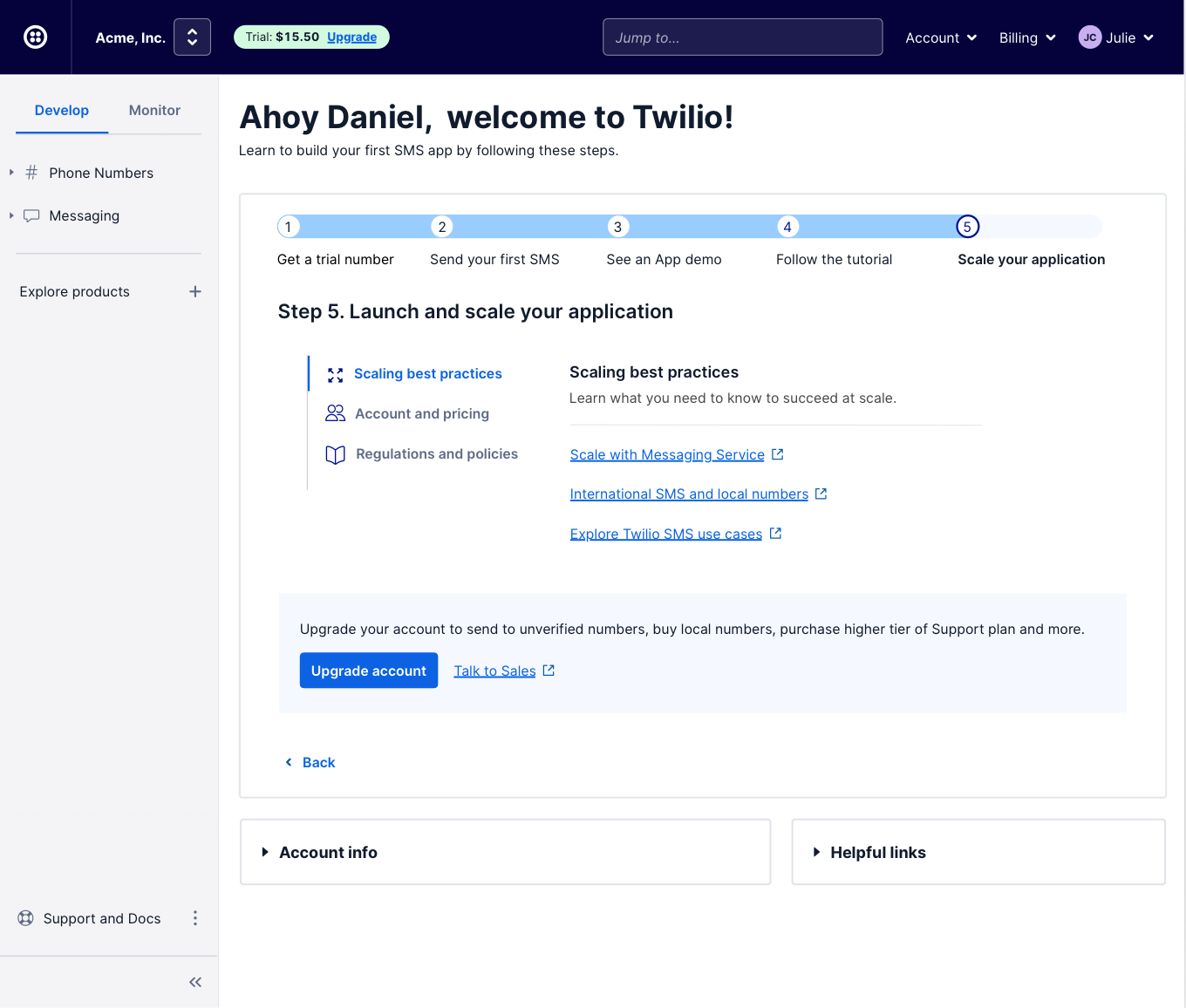Switch to the Develop tab
Screen dimensions: 1186x1008
point(62,111)
